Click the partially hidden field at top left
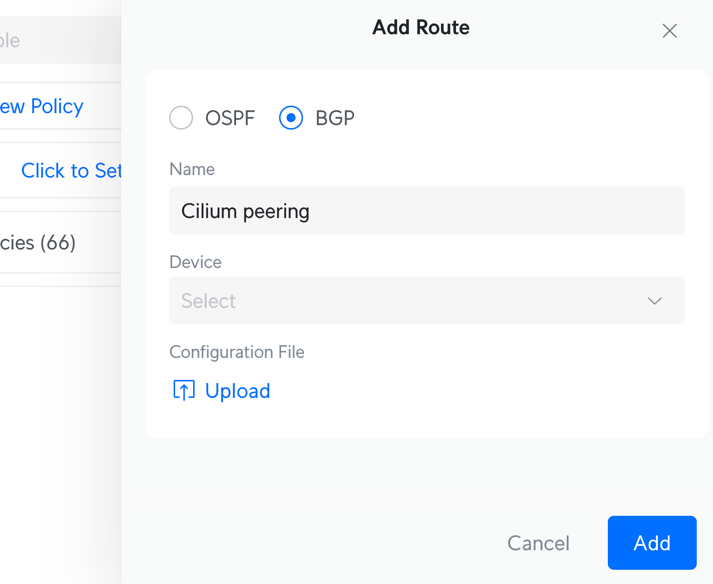Viewport: 713px width, 584px height. click(55, 41)
